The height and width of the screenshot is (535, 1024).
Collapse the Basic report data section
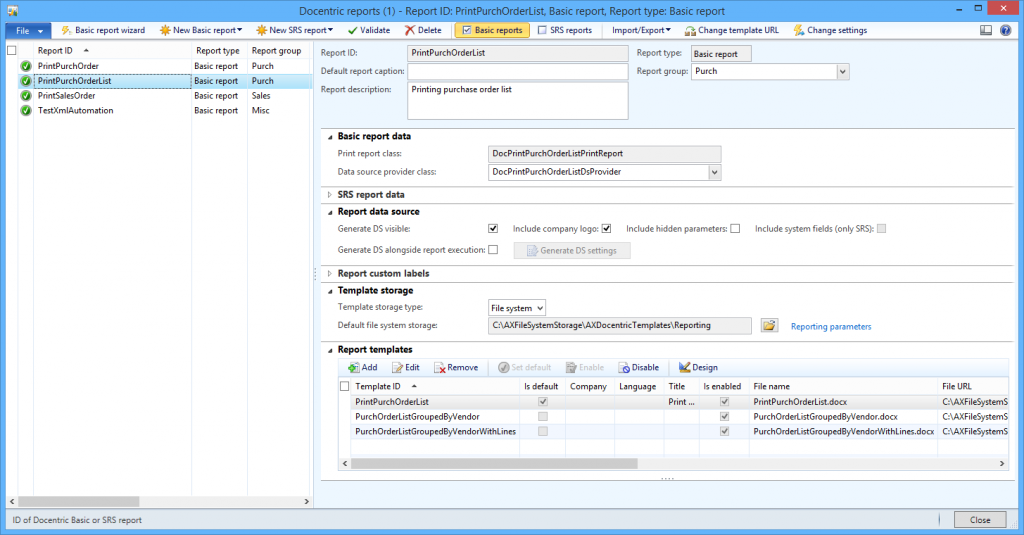pos(330,137)
